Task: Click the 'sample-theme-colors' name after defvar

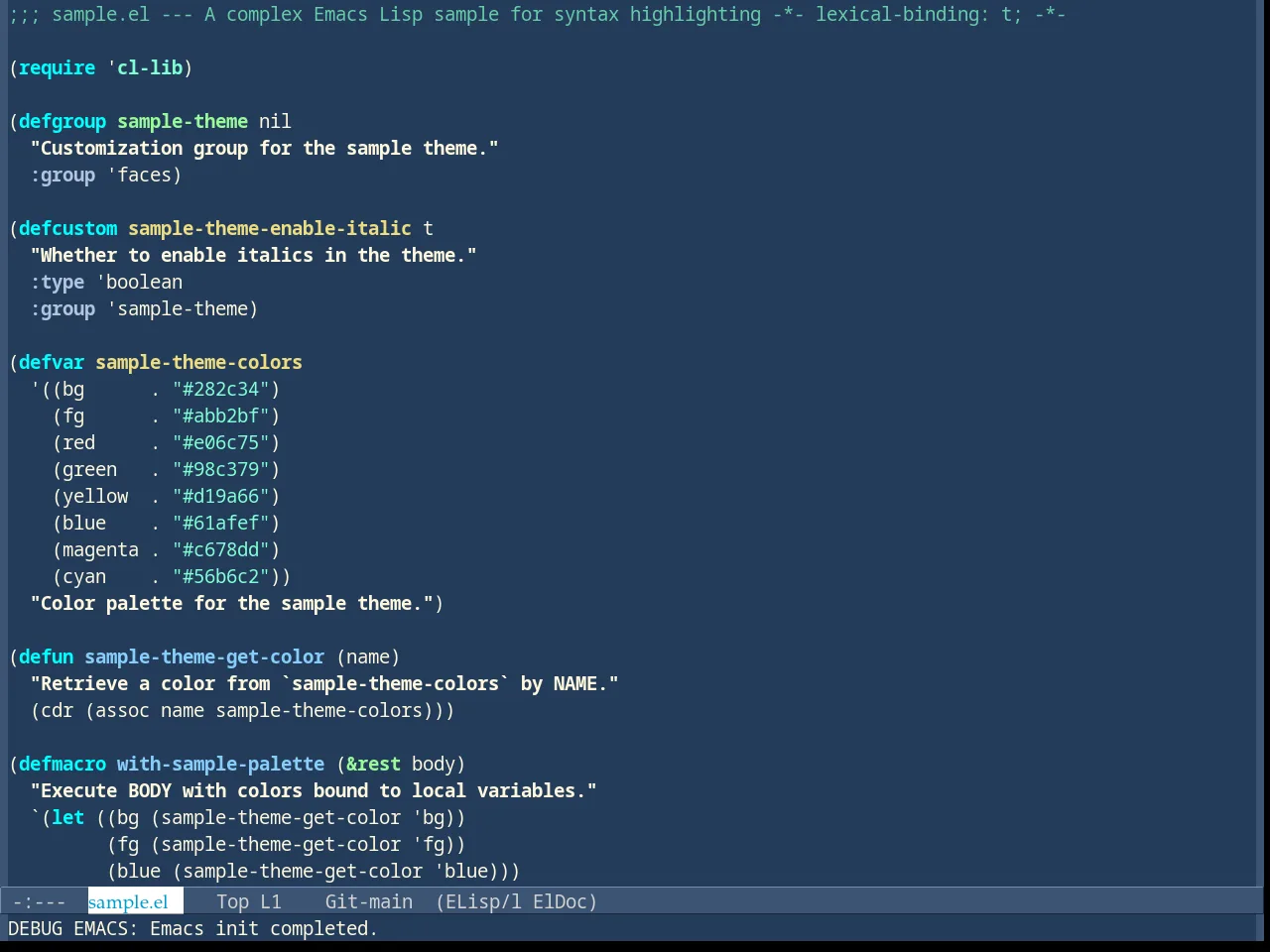Action: [x=198, y=362]
